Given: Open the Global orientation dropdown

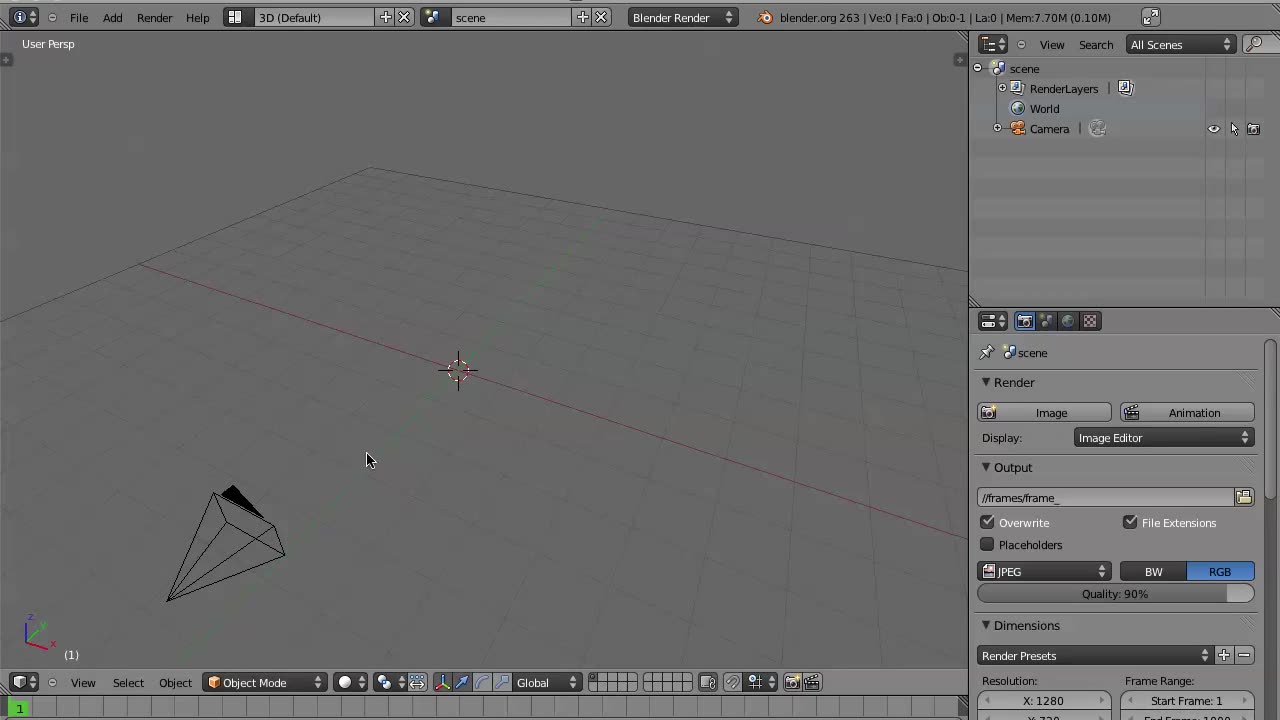Looking at the screenshot, I should point(546,682).
